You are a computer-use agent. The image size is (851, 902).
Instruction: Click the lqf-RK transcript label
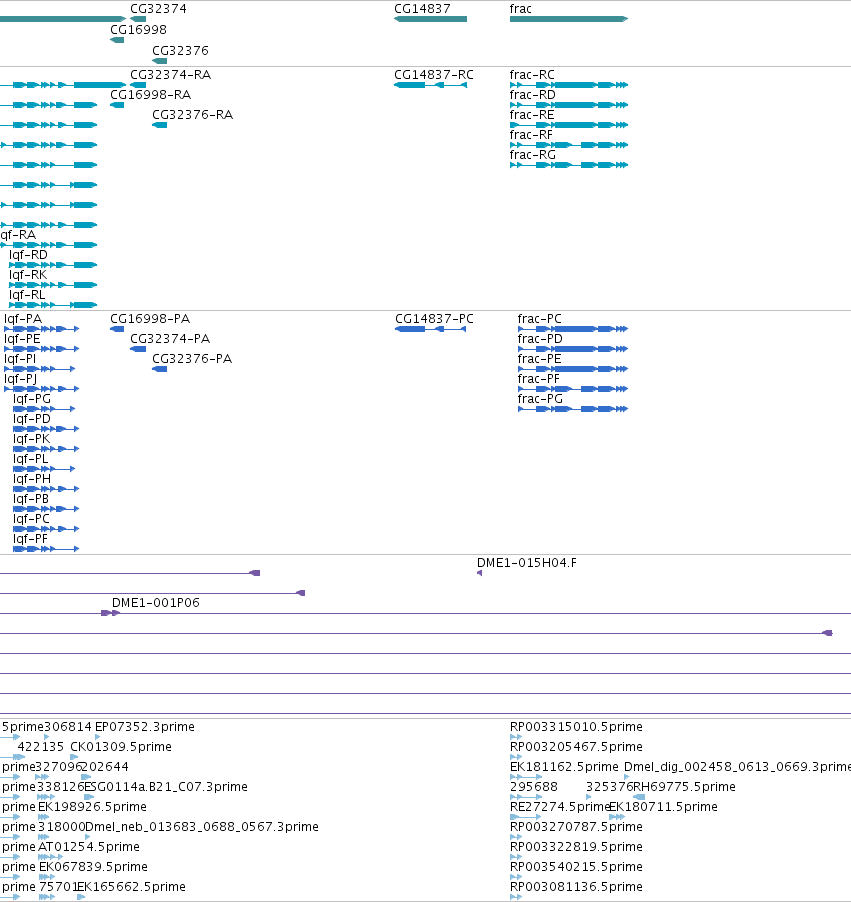(28, 275)
